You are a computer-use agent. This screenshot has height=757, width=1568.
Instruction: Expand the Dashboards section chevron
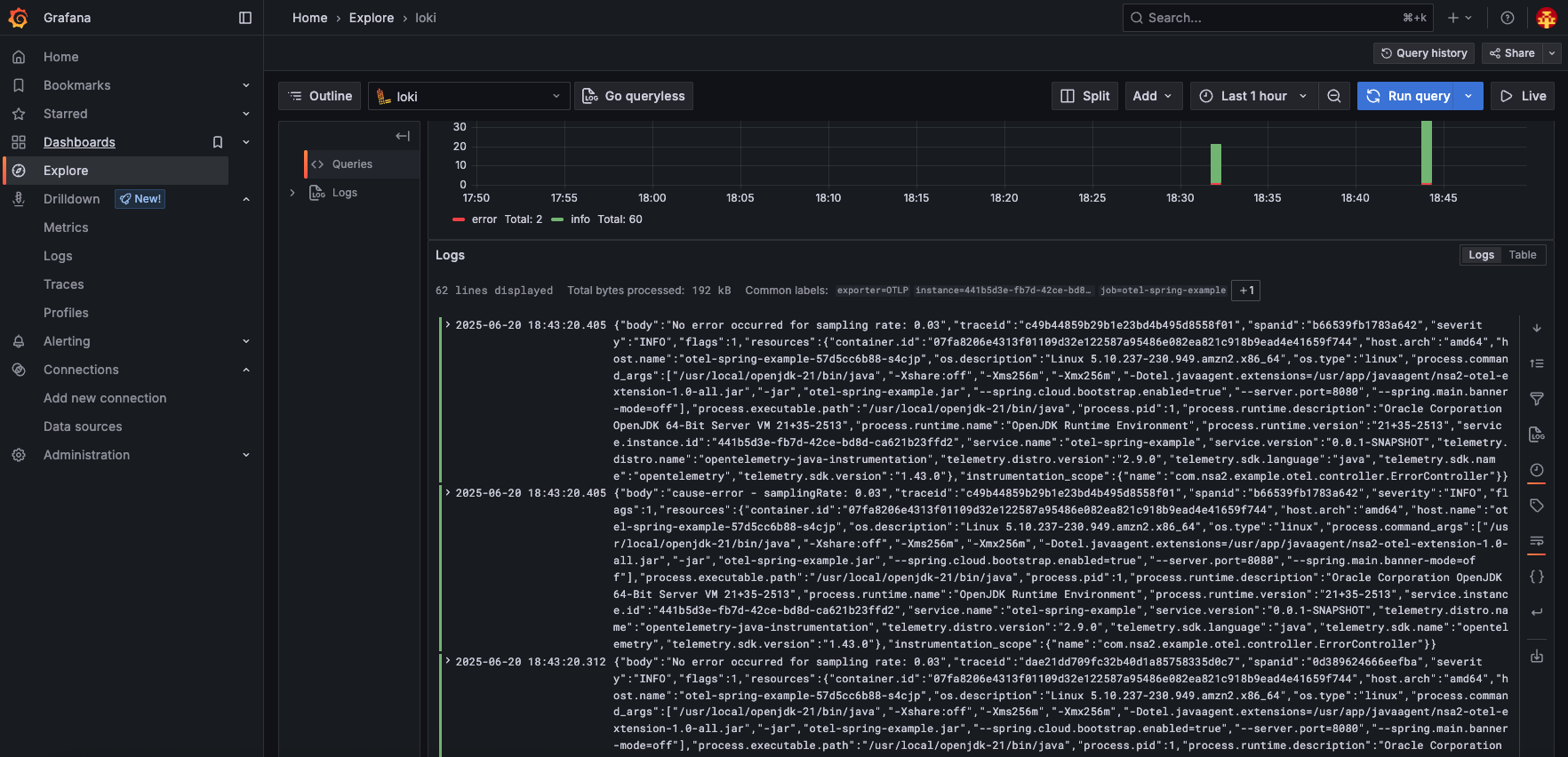pos(246,142)
